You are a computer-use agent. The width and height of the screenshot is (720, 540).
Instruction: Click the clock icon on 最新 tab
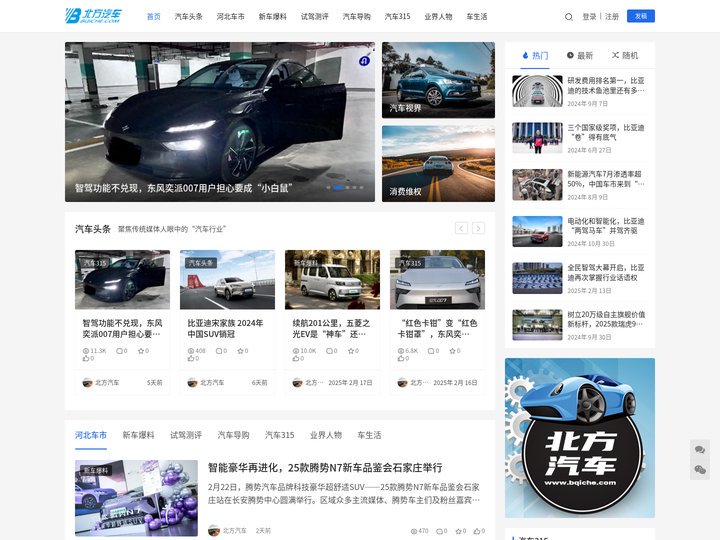(570, 55)
